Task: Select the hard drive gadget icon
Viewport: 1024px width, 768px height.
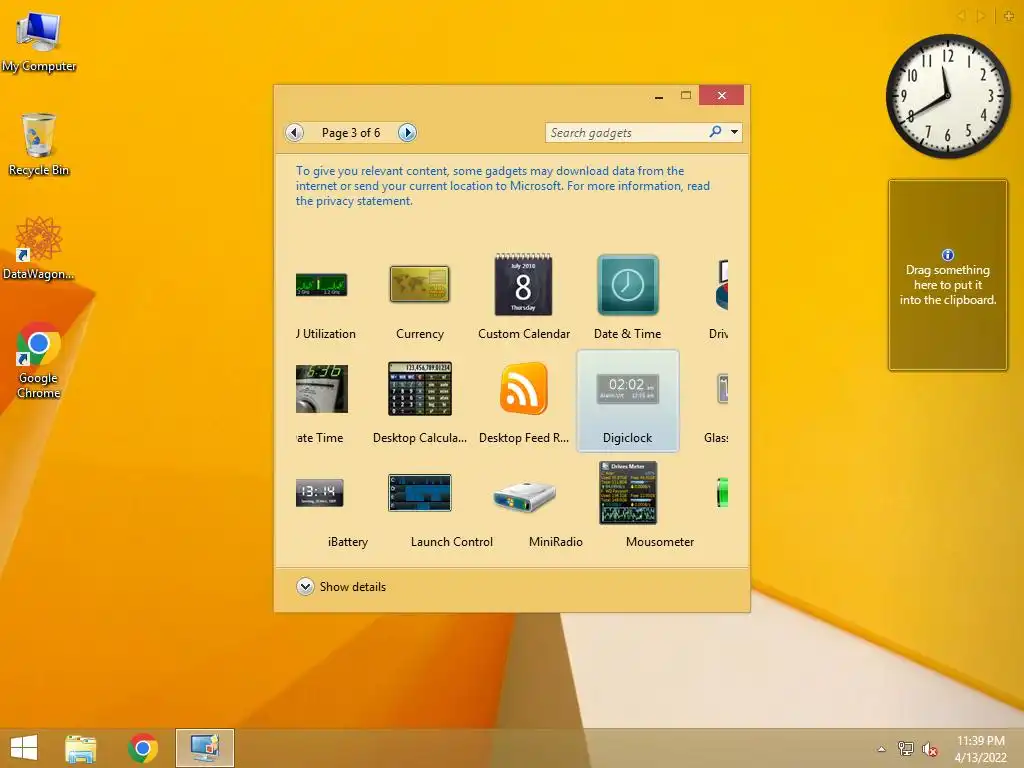Action: tap(524, 498)
